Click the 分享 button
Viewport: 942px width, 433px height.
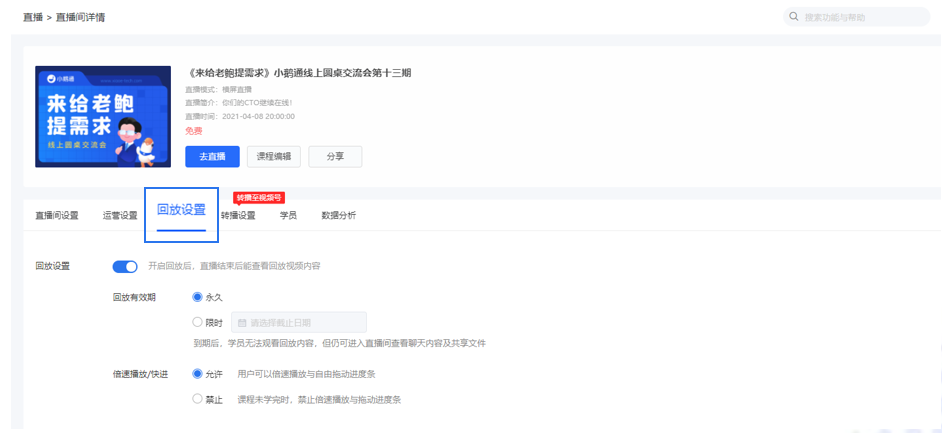[335, 156]
